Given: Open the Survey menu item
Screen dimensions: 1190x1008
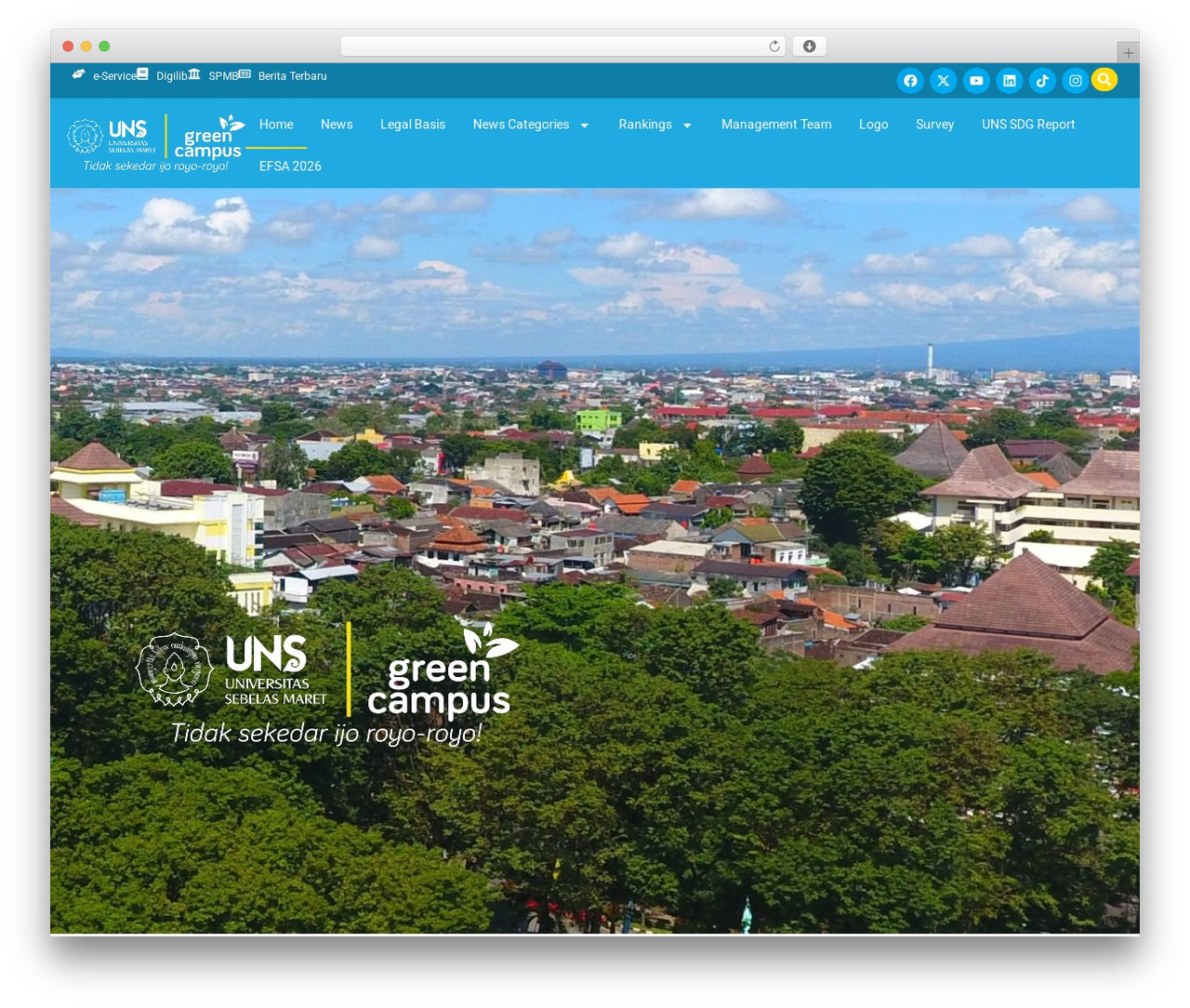Looking at the screenshot, I should point(934,125).
